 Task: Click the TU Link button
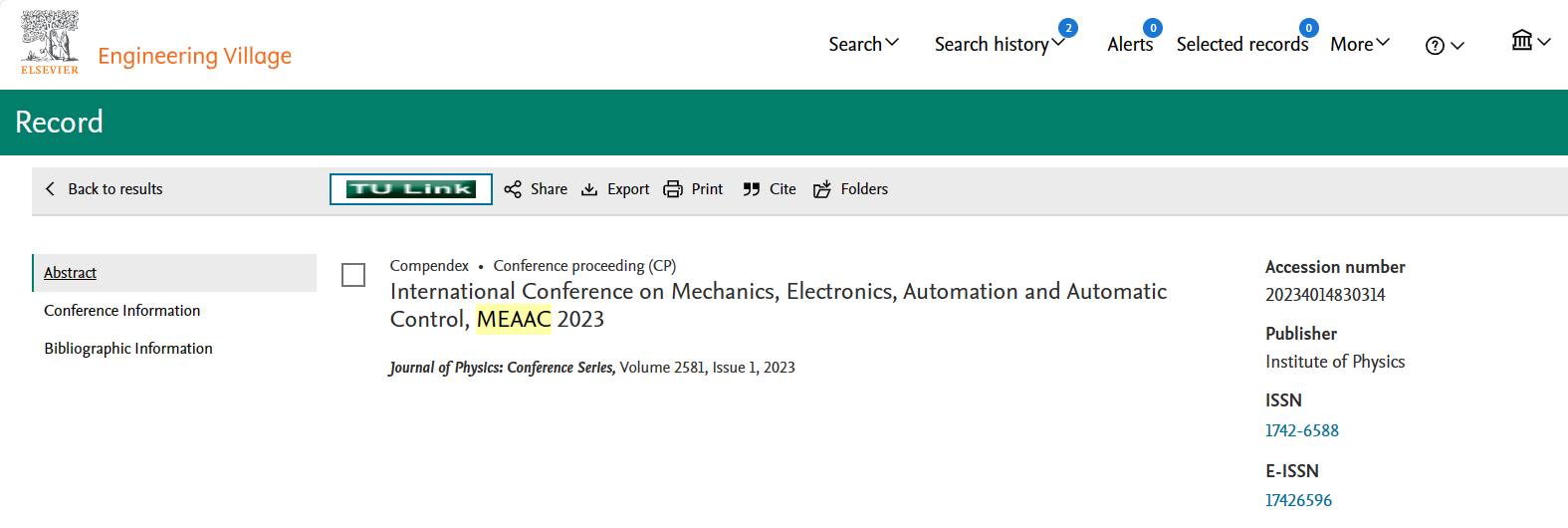[411, 189]
